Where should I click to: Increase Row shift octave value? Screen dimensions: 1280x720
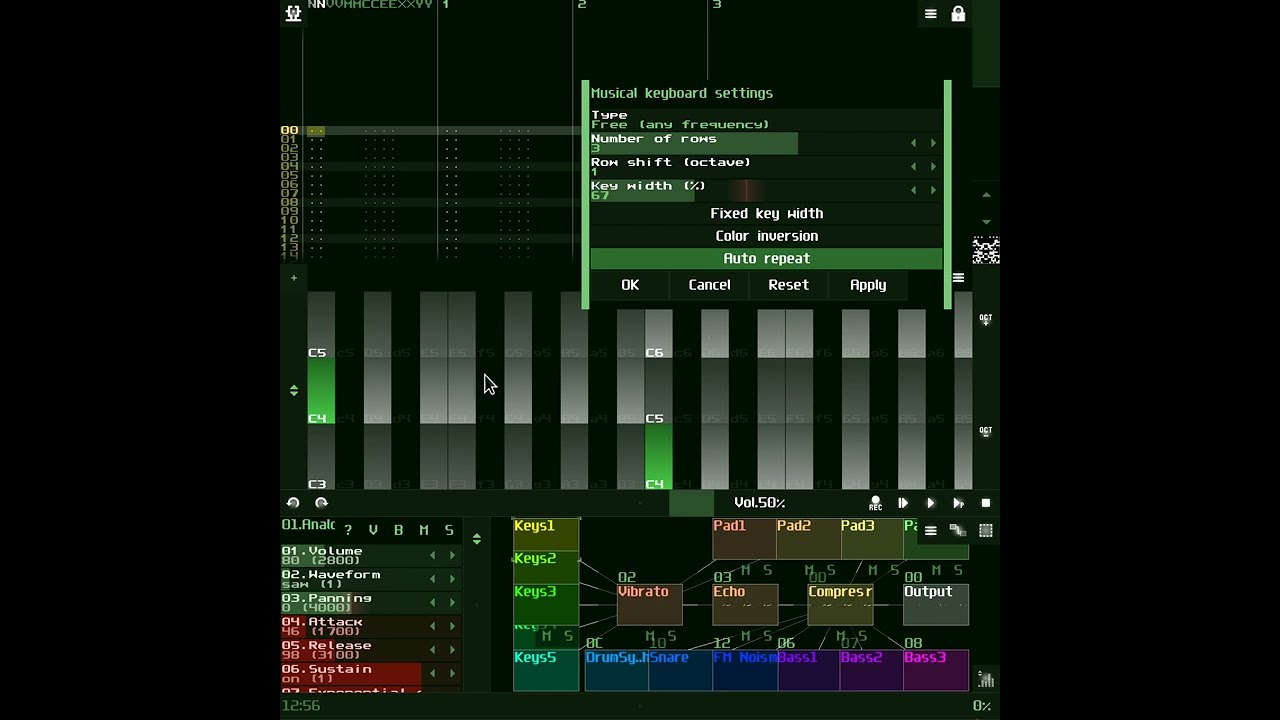pos(933,167)
